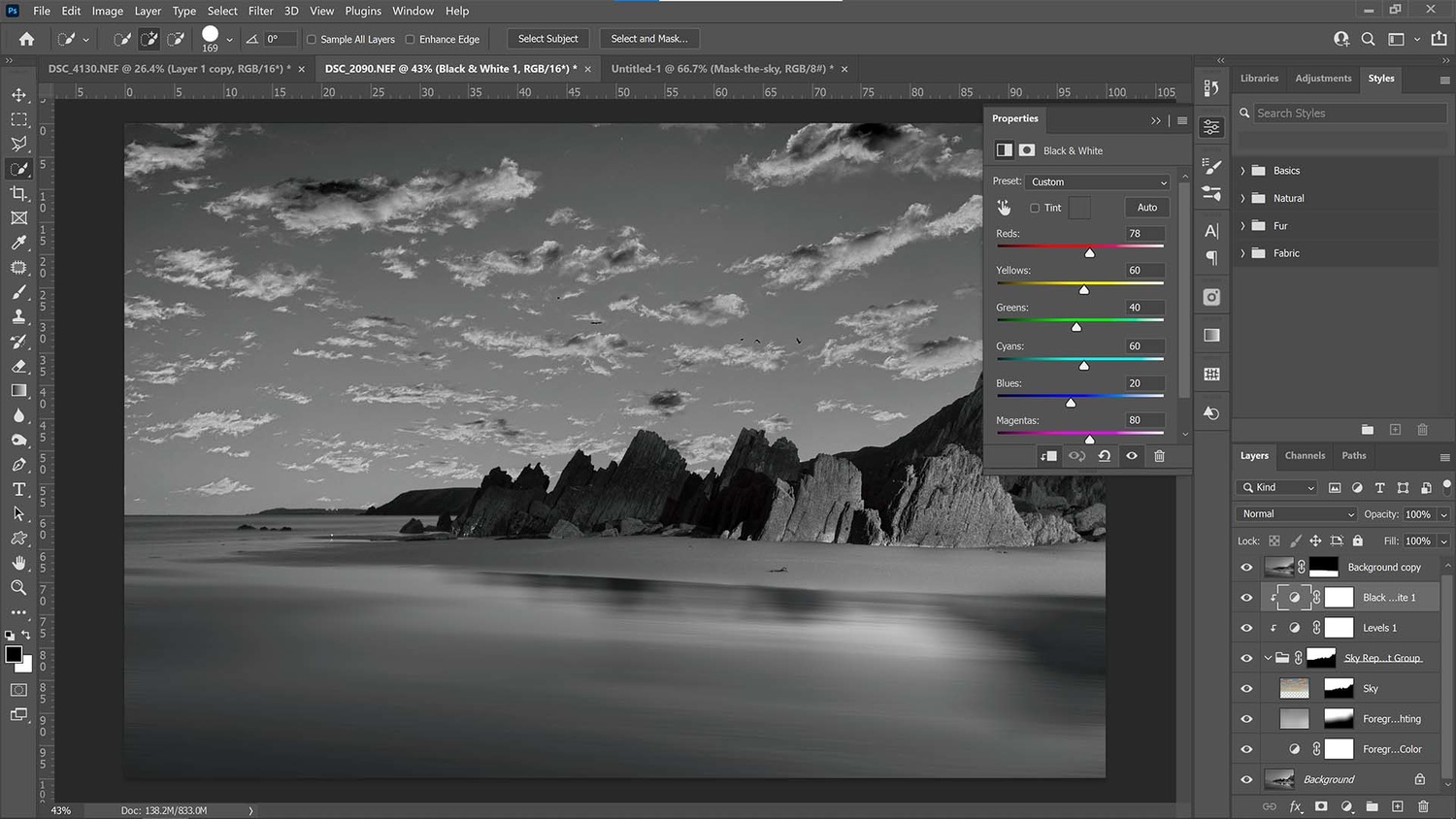
Task: Enable the Tint checkbox
Action: click(x=1035, y=207)
